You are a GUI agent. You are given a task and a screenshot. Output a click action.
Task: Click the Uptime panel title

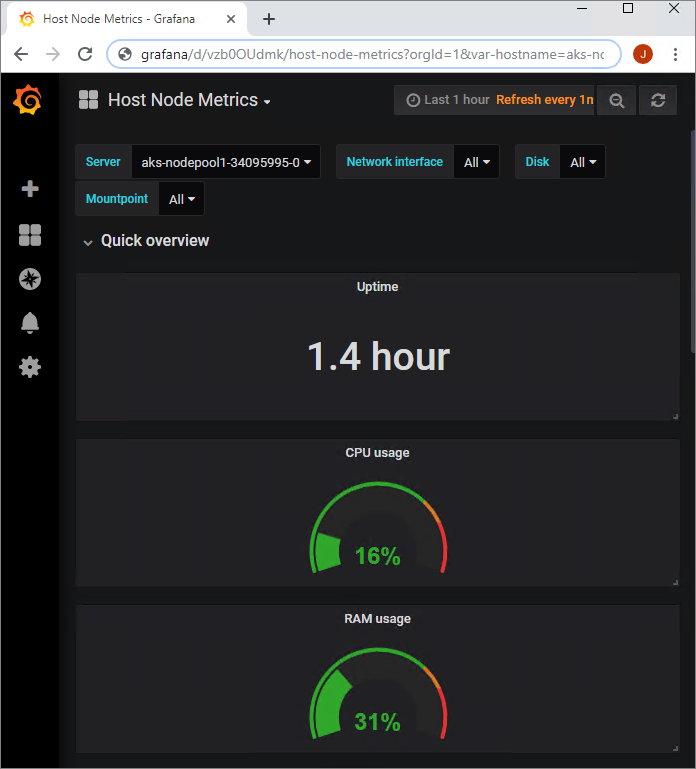pyautogui.click(x=377, y=287)
